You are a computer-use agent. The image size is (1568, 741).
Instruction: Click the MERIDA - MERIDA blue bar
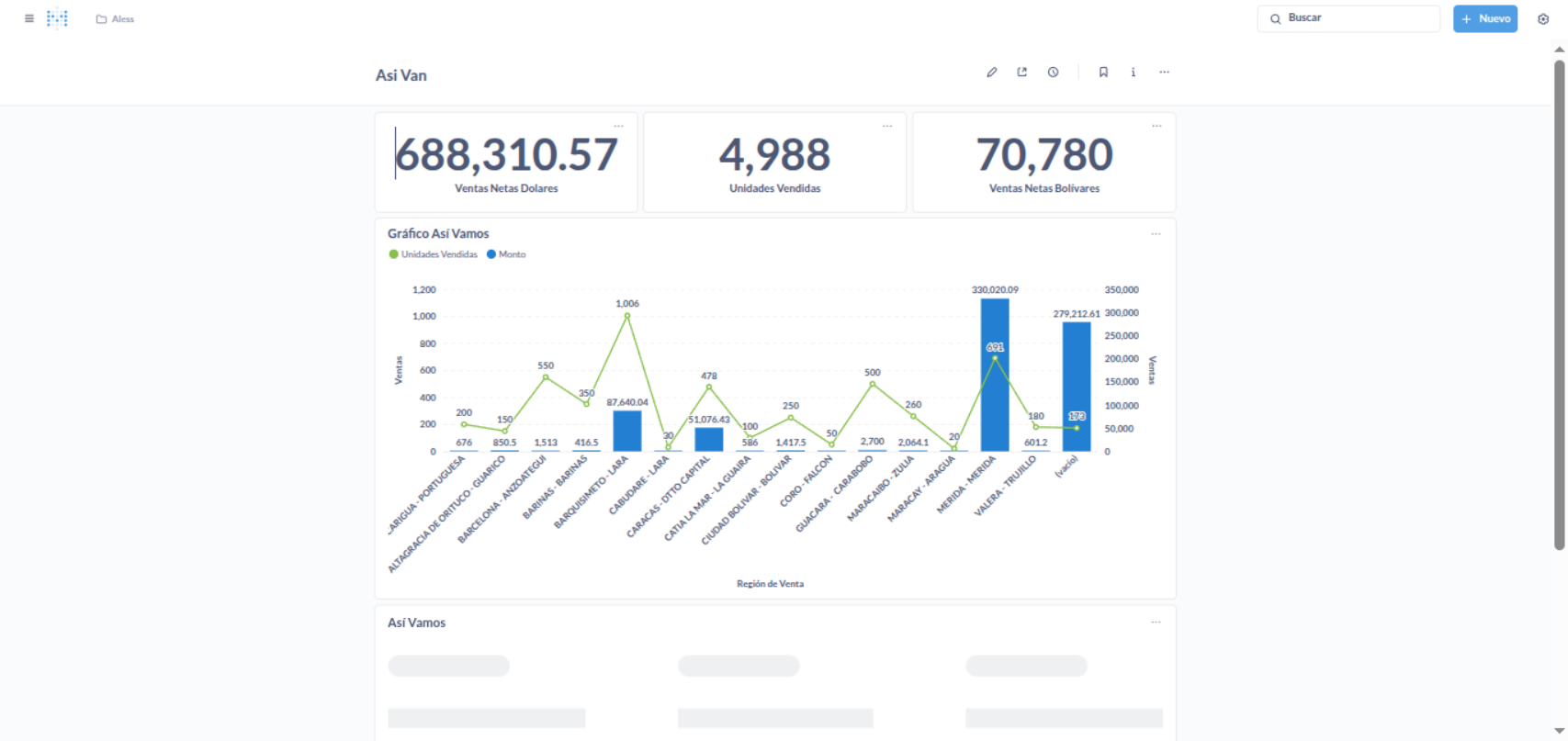995,375
